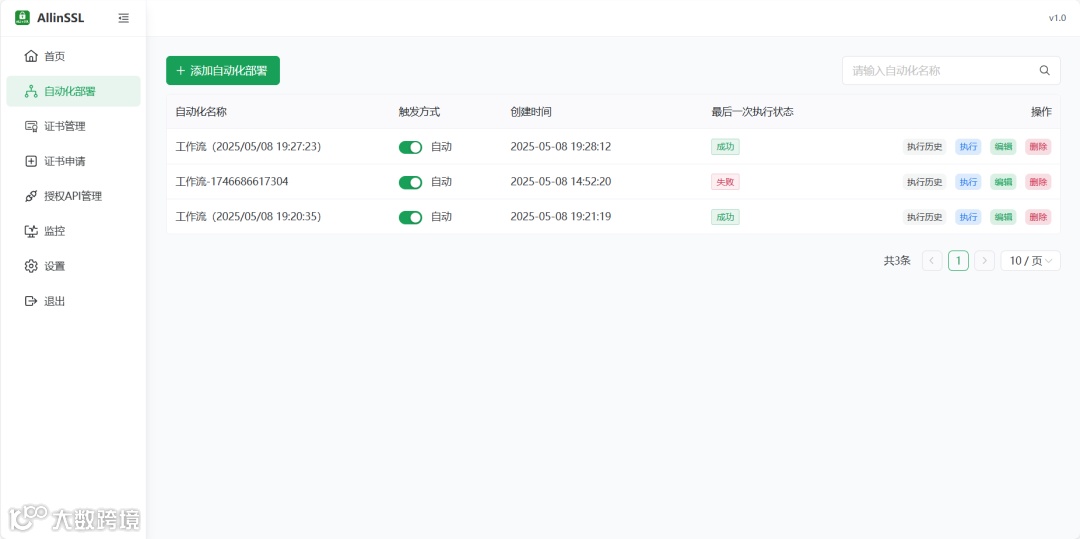
Task: Select 自动化部署 menu item
Action: (73, 92)
